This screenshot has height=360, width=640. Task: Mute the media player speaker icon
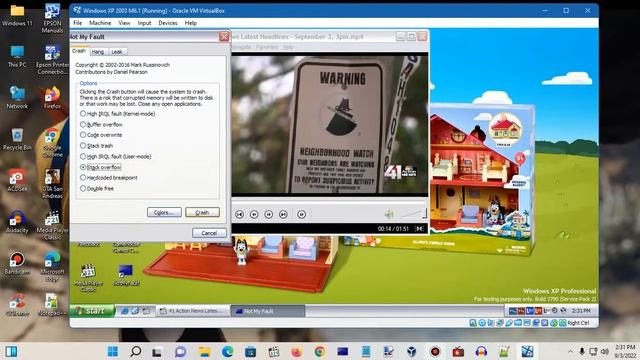(x=389, y=213)
